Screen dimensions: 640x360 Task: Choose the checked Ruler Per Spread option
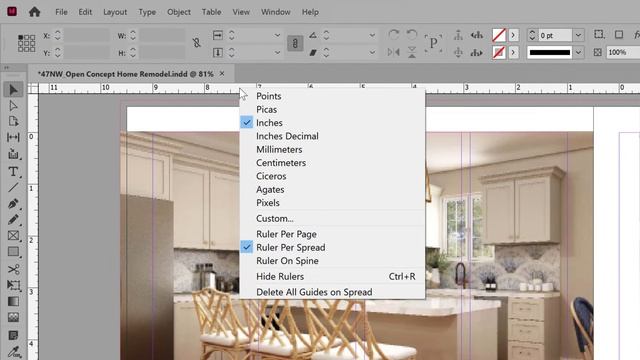(291, 247)
